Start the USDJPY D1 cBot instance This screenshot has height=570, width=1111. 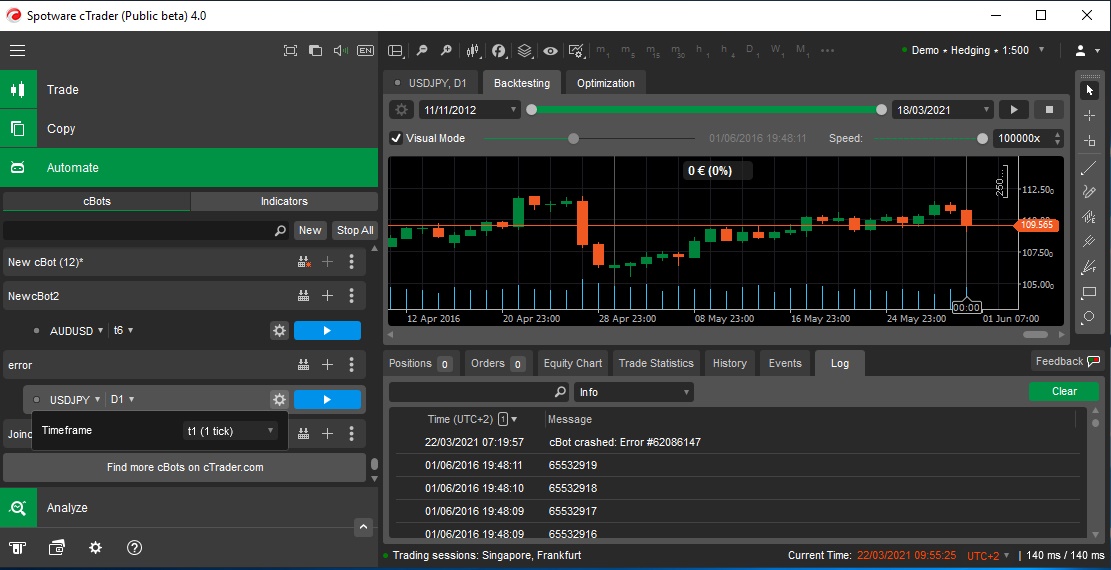click(327, 399)
